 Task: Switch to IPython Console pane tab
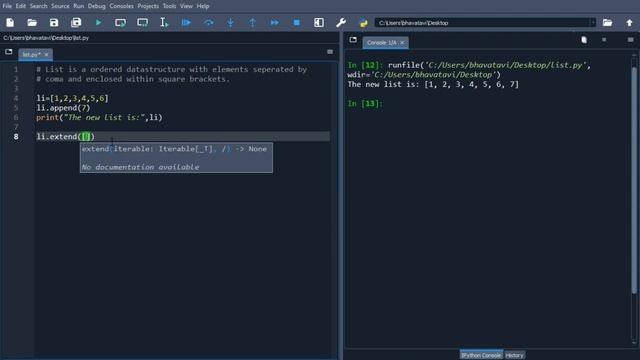coord(481,355)
